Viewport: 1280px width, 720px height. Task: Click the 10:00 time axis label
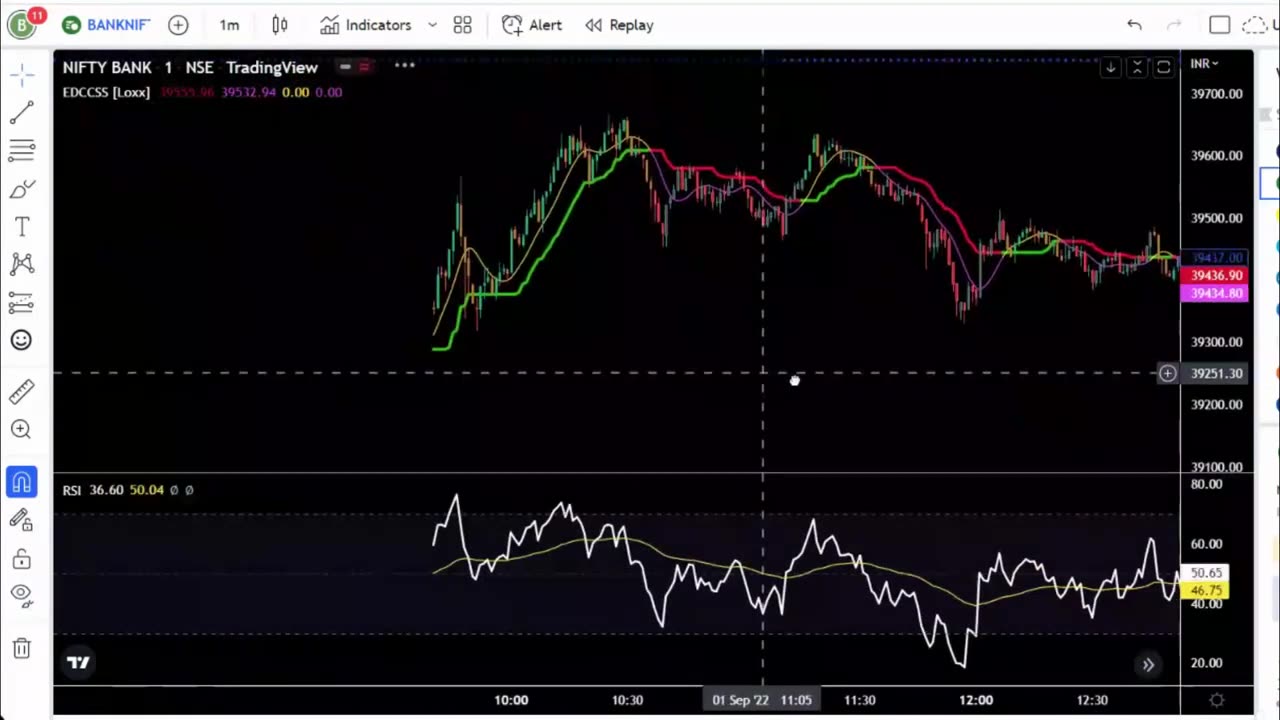[511, 700]
